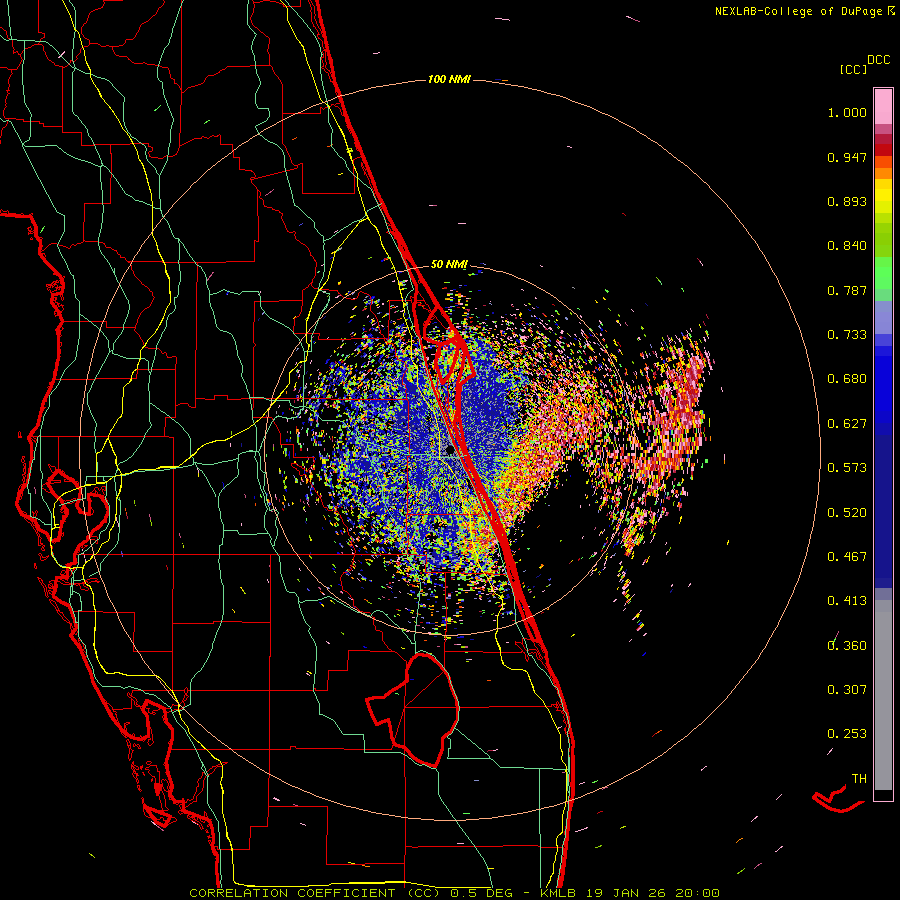This screenshot has height=900, width=900.
Task: Click the 100 NMI range ring label
Action: pyautogui.click(x=449, y=79)
